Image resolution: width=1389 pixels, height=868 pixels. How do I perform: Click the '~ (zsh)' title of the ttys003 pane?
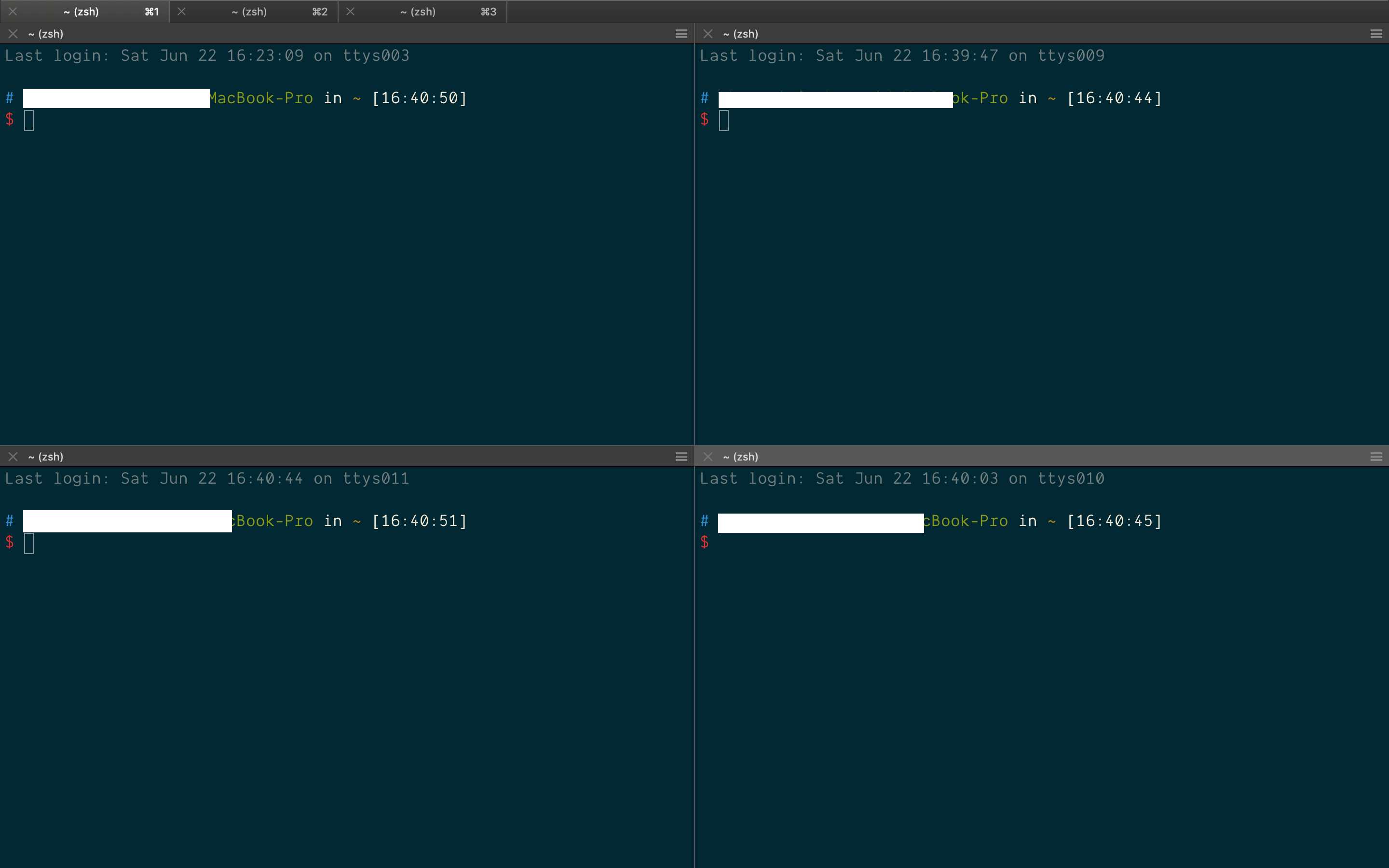[x=45, y=34]
